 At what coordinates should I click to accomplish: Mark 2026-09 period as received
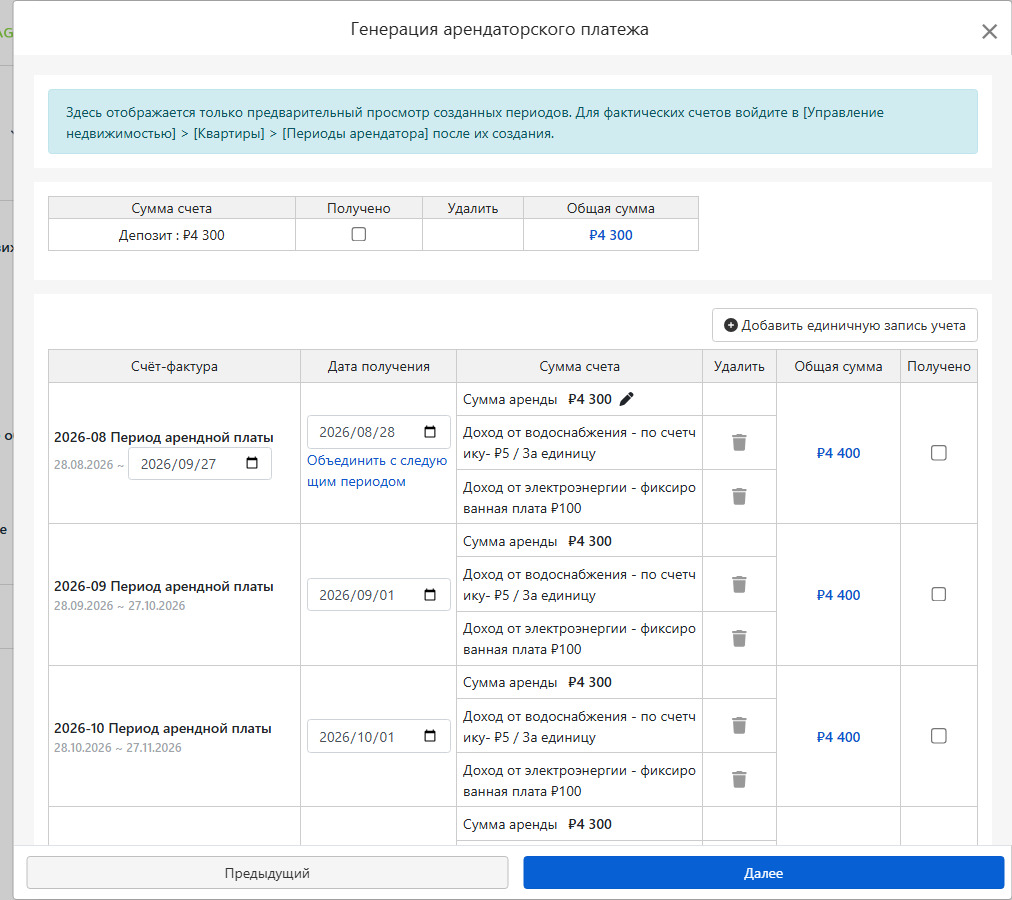938,594
